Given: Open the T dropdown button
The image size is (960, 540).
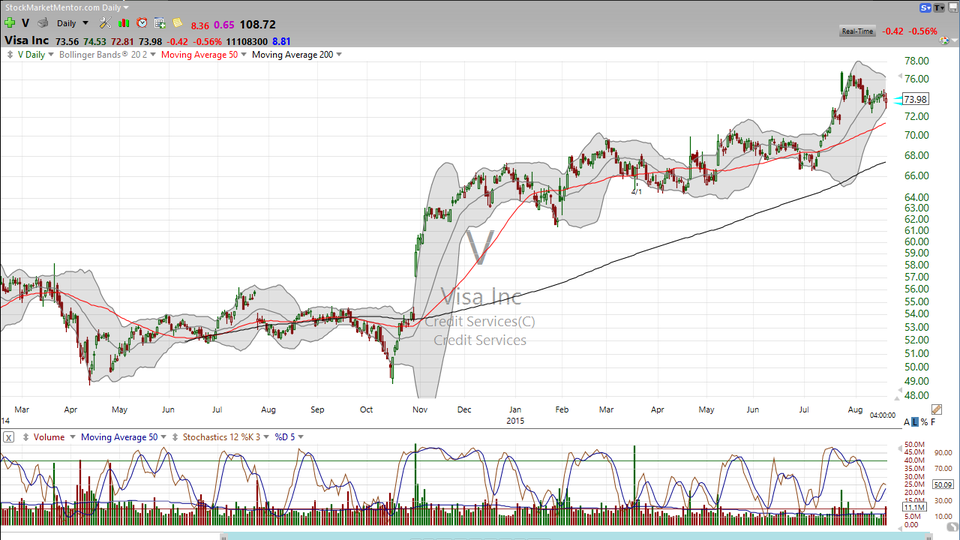Looking at the screenshot, I should pos(939,7).
